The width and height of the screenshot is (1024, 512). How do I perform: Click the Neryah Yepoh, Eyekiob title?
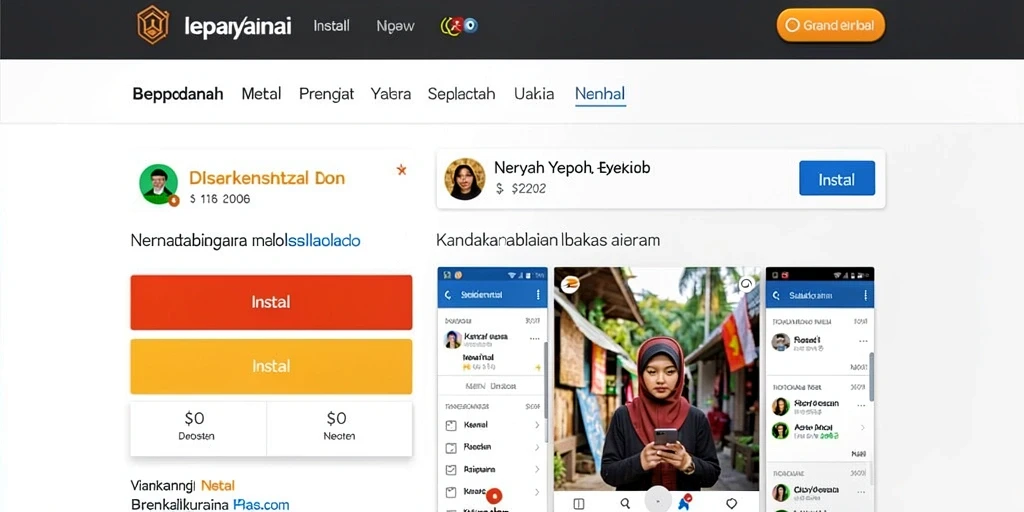pos(572,168)
